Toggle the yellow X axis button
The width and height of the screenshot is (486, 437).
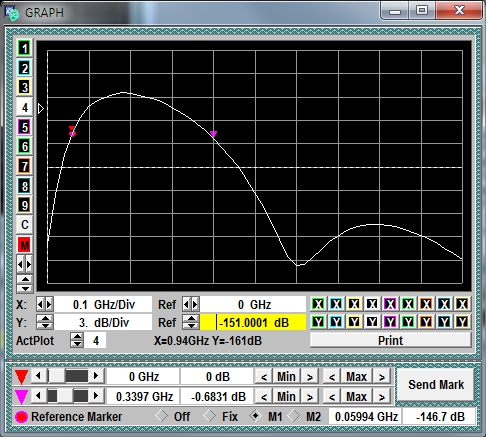(354, 304)
